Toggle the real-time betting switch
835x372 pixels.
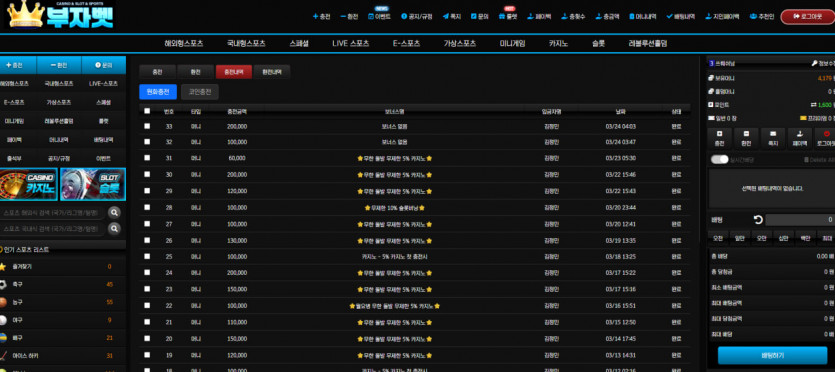point(719,160)
